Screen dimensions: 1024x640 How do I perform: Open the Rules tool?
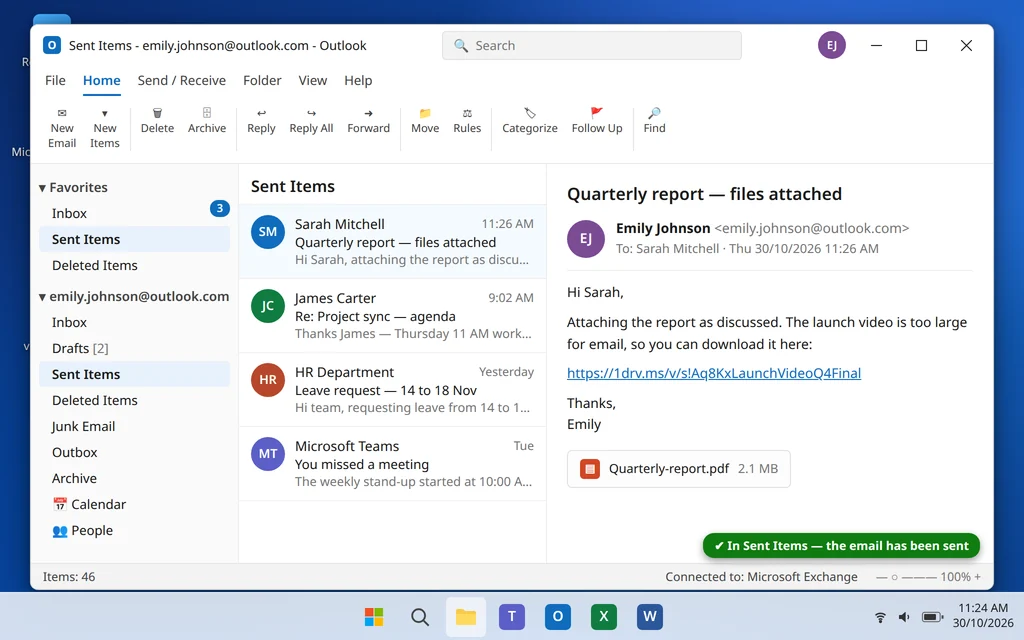coord(467,121)
